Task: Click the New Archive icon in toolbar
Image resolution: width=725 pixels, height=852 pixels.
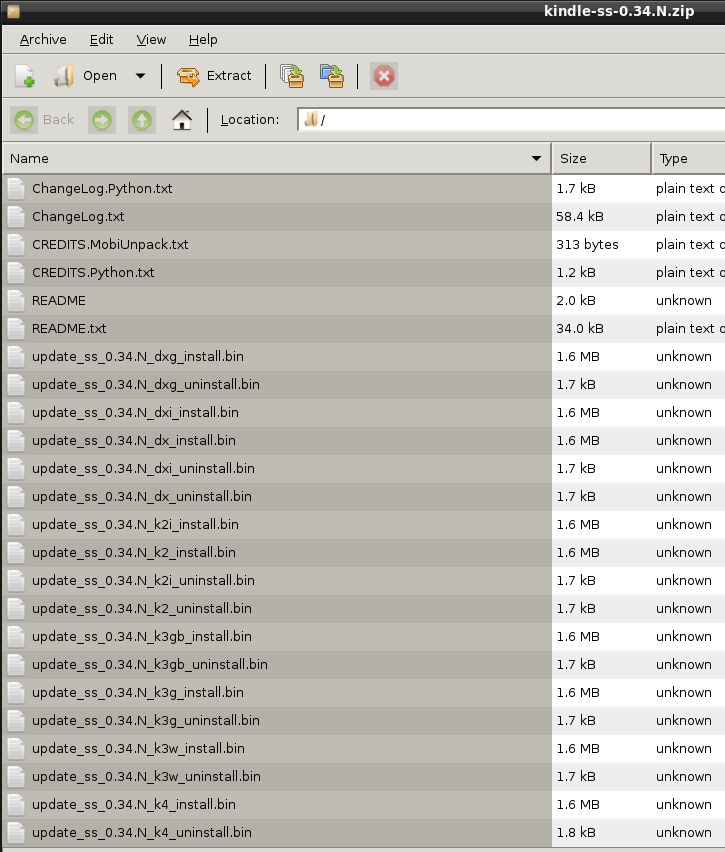Action: coord(25,76)
